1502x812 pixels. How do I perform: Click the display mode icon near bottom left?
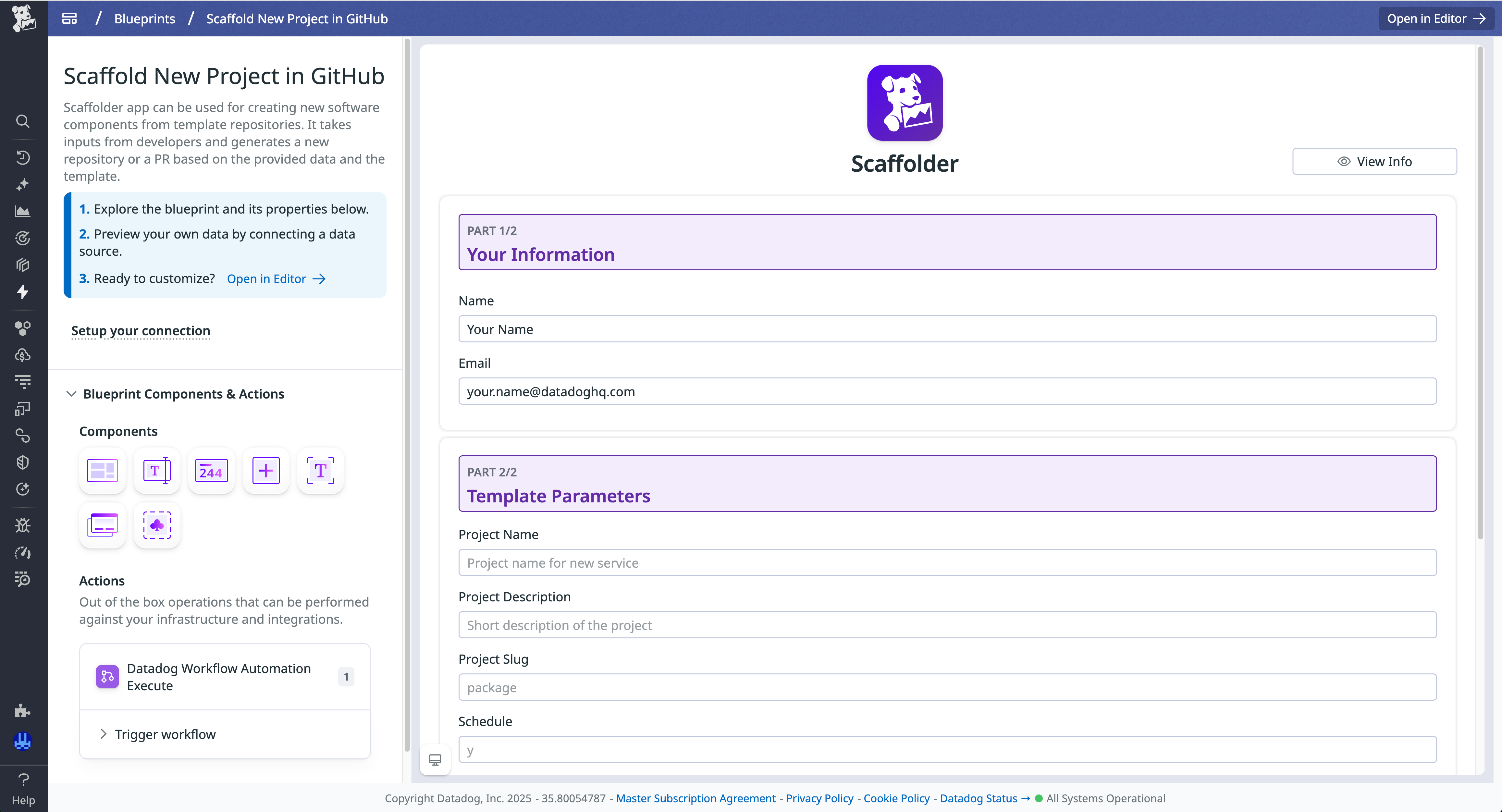(x=435, y=759)
